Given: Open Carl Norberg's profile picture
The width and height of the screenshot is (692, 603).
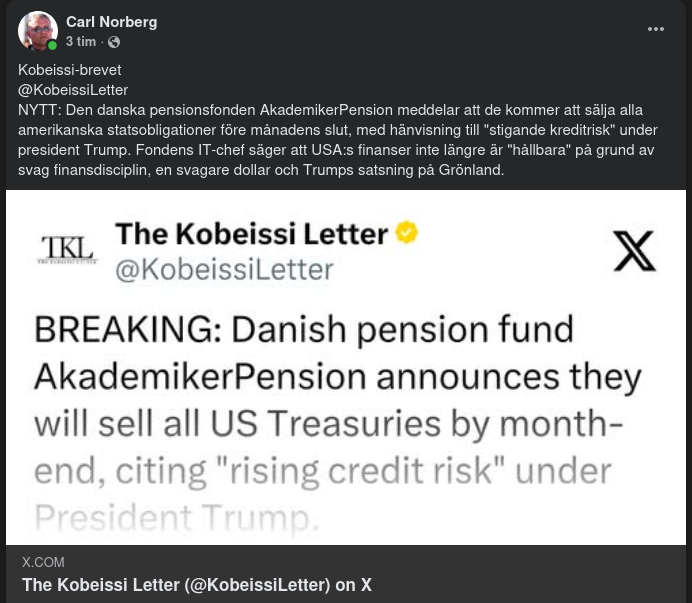Looking at the screenshot, I should click(38, 31).
